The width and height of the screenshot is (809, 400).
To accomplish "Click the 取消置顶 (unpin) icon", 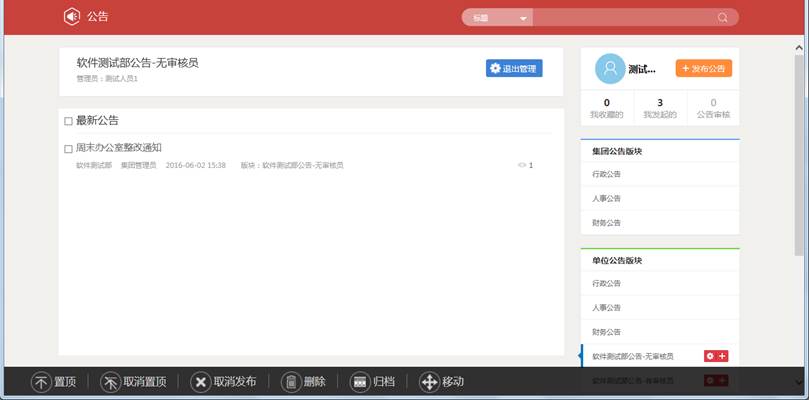I will coord(111,382).
